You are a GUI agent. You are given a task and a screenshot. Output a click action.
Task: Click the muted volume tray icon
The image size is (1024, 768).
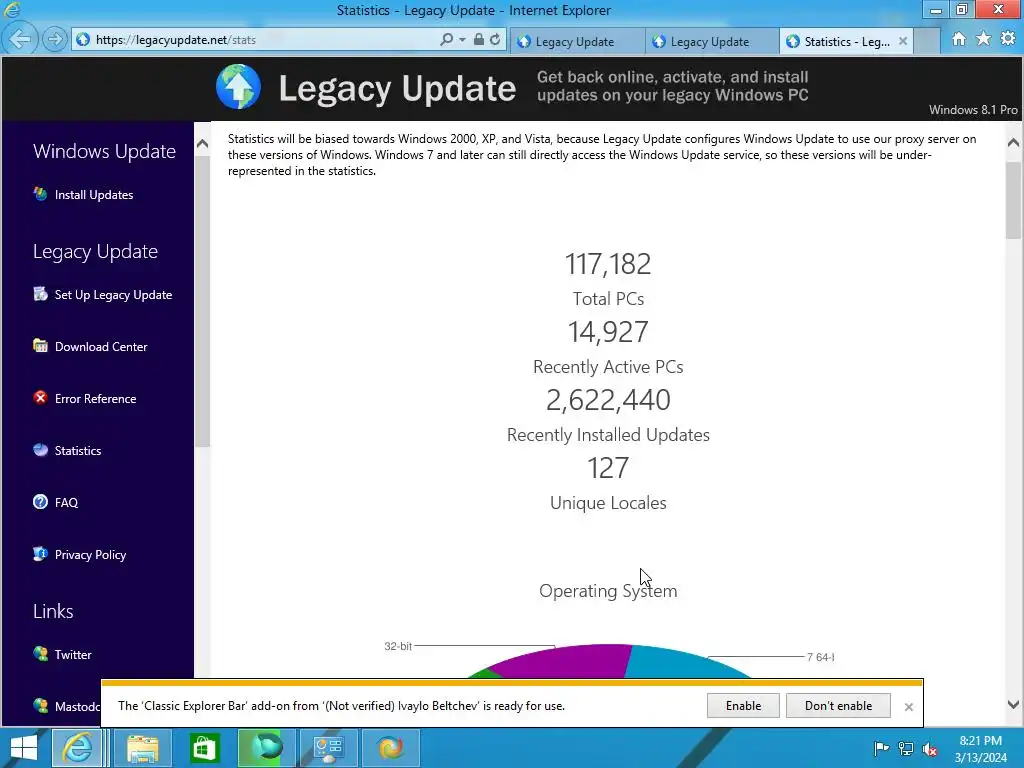tap(930, 748)
